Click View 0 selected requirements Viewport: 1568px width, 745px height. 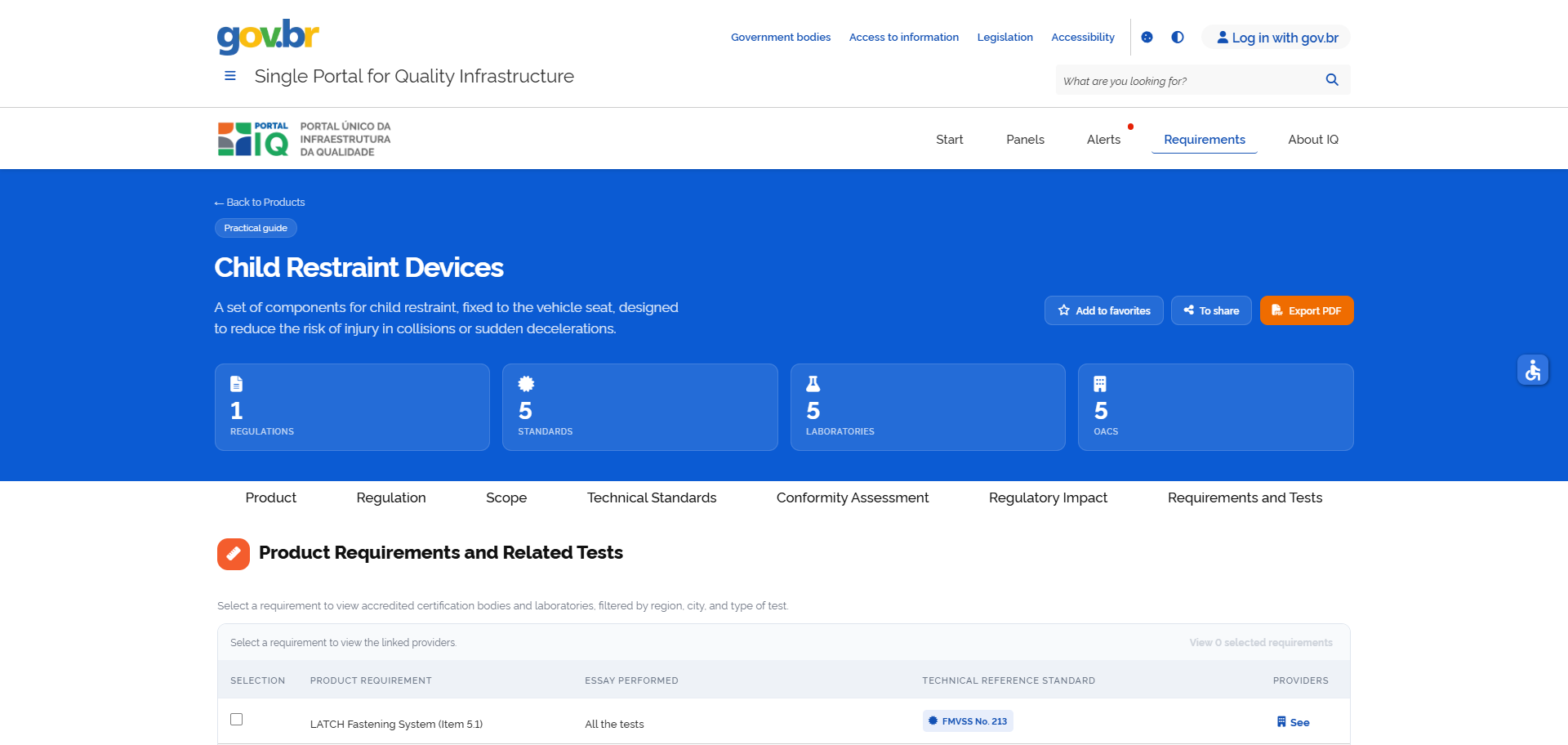1261,643
